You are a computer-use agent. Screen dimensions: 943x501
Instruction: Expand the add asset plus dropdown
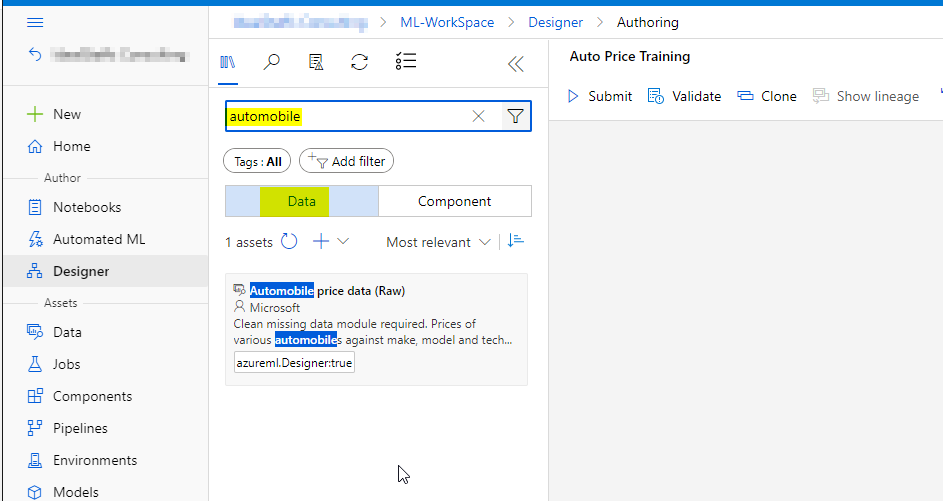point(331,241)
